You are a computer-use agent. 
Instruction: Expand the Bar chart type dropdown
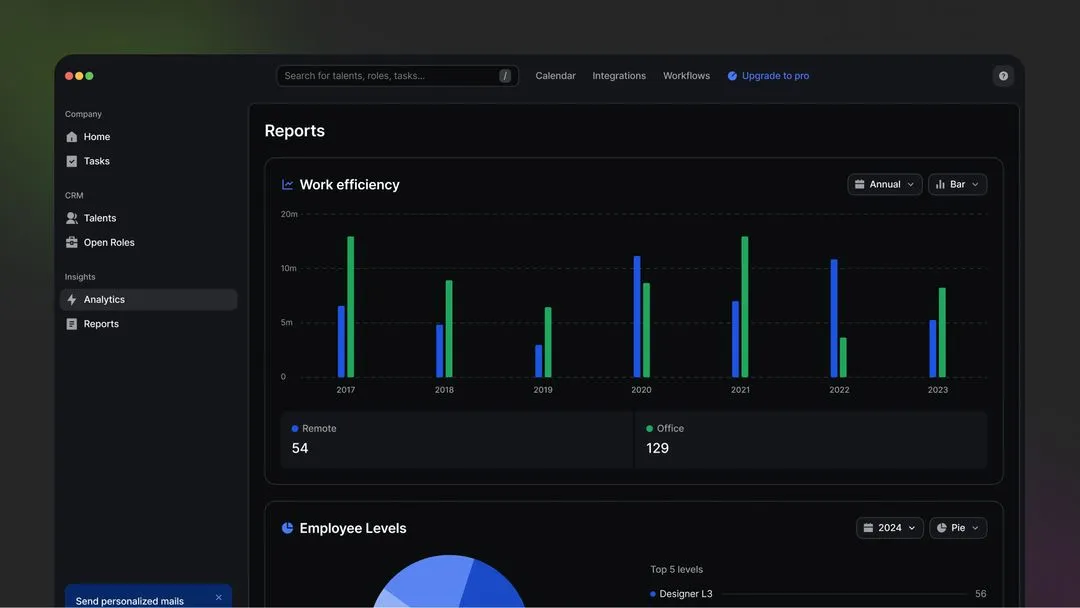(957, 184)
